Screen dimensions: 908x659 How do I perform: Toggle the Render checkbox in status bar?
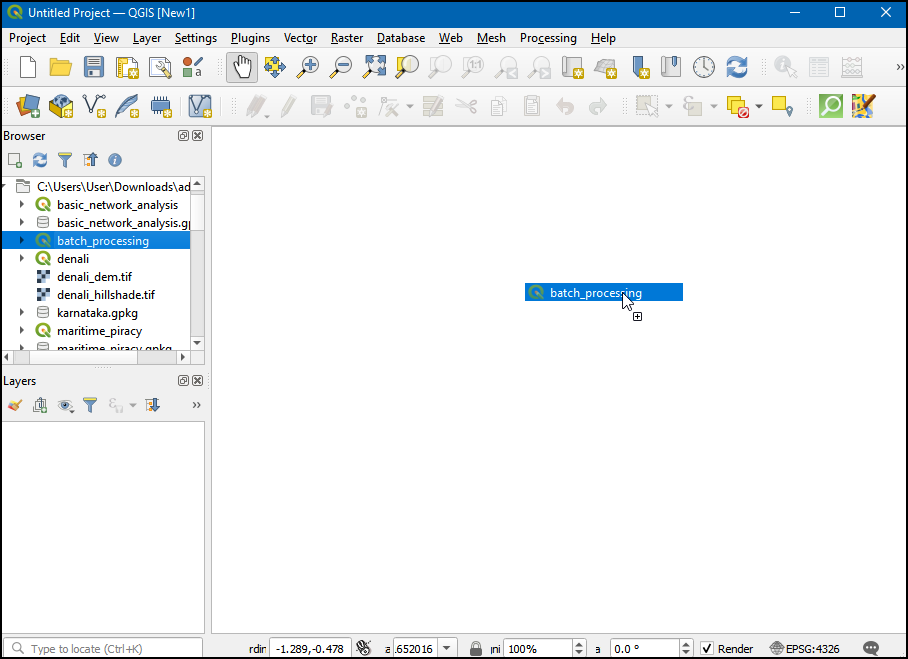pos(707,649)
